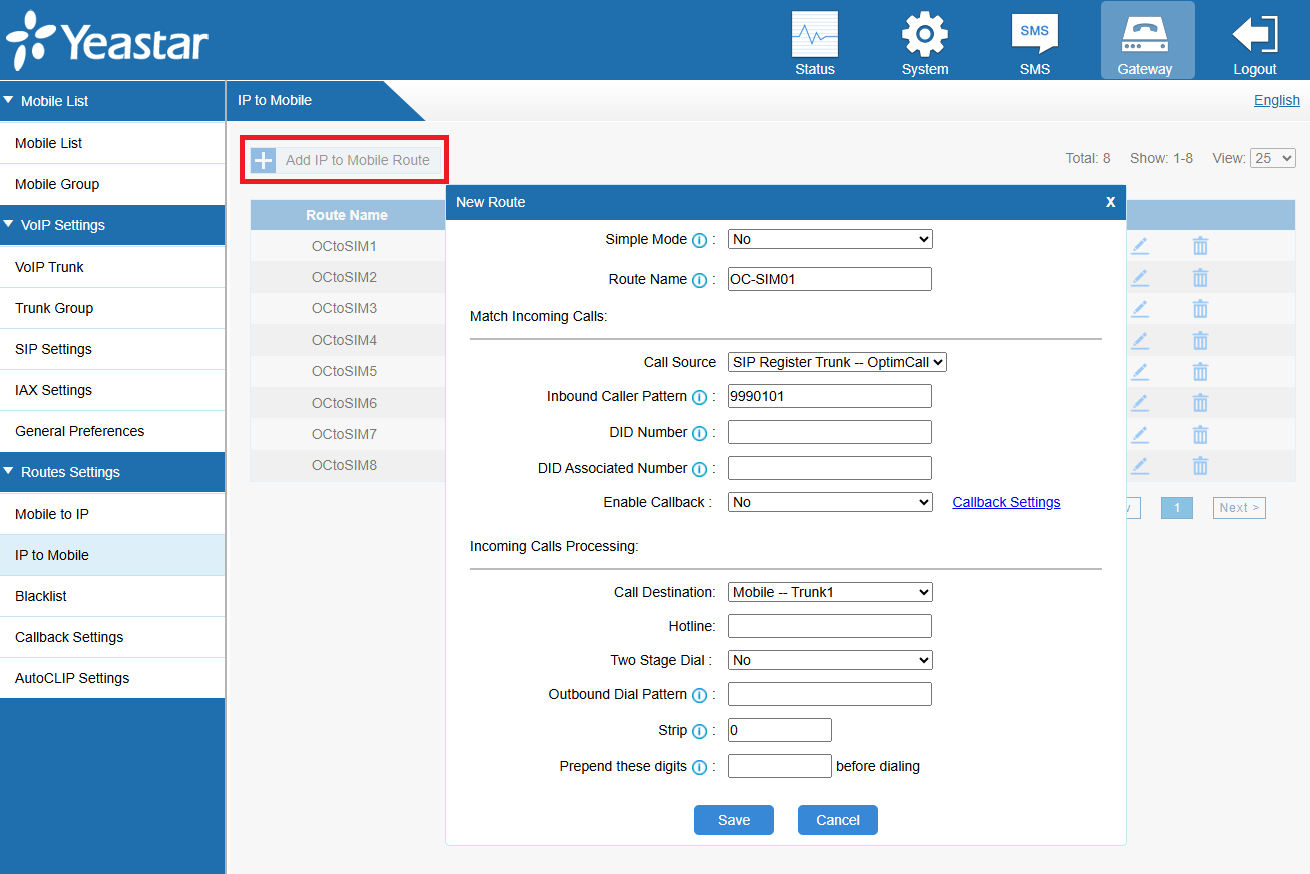Viewport: 1310px width, 874px height.
Task: Click the edit pencil for OCtoSIM3
Action: (1140, 308)
